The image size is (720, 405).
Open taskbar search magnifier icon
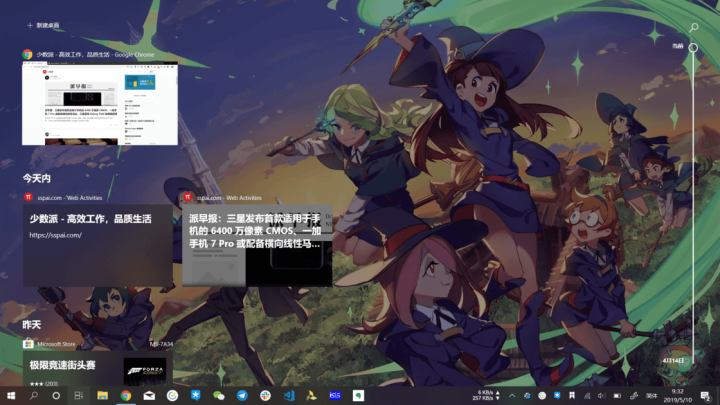(34, 395)
